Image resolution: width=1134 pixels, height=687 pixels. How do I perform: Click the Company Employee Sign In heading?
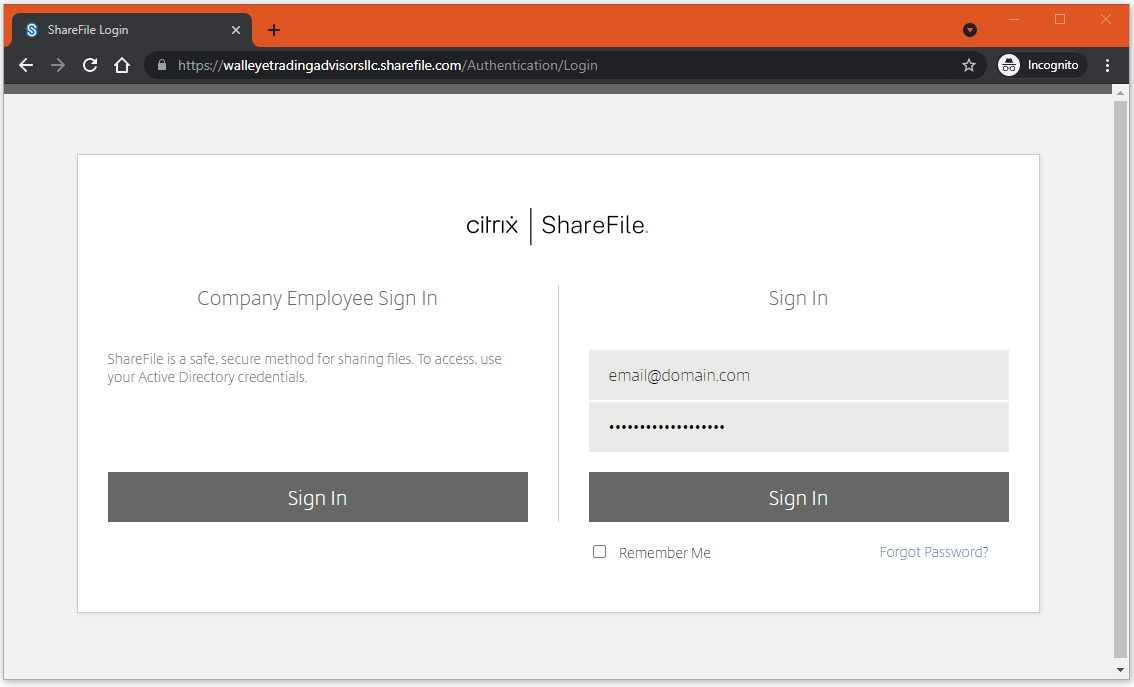click(x=317, y=298)
